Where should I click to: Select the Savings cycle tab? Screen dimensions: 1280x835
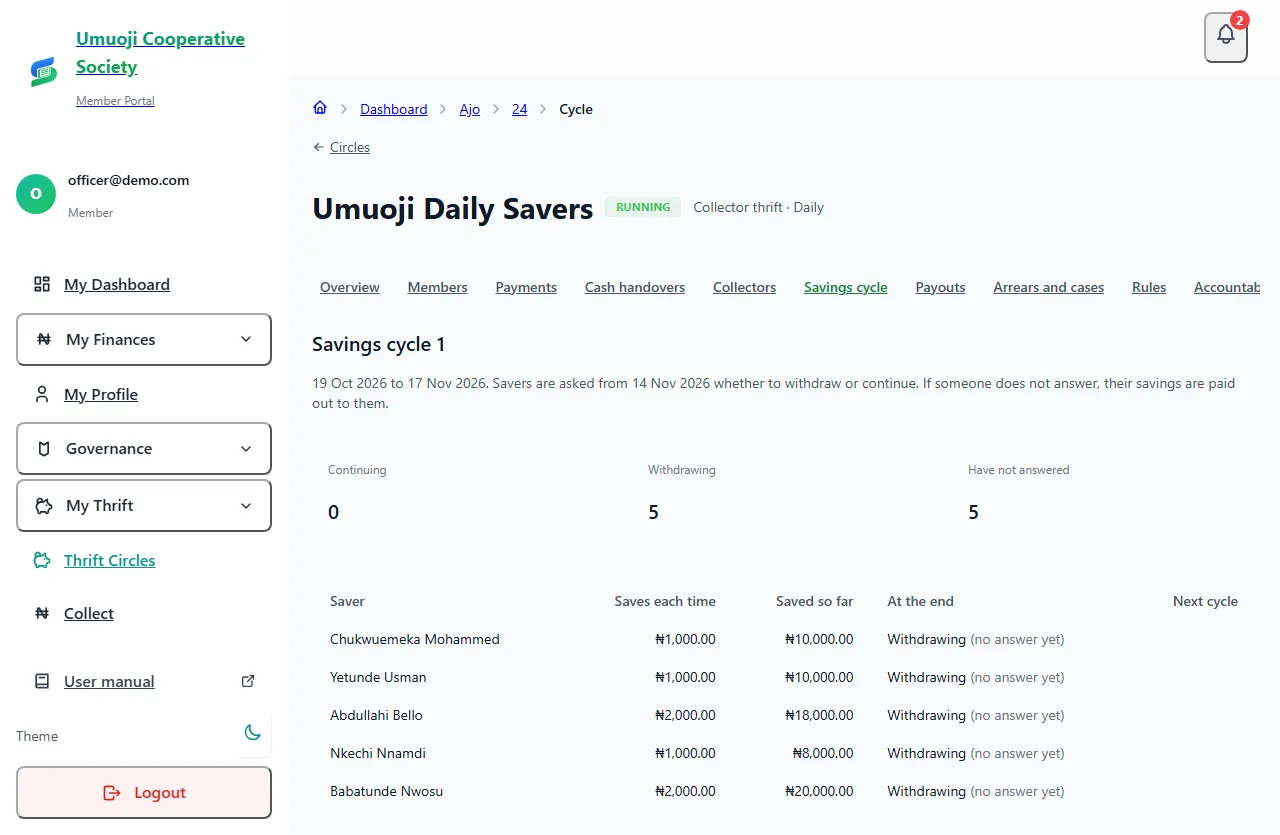pyautogui.click(x=846, y=287)
